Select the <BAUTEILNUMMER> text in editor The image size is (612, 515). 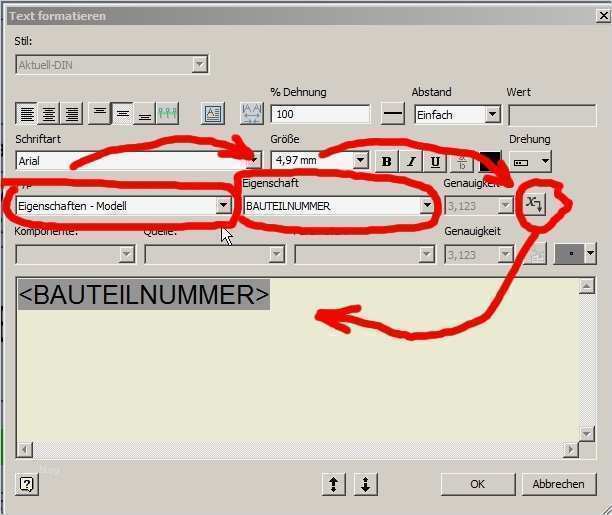click(144, 294)
